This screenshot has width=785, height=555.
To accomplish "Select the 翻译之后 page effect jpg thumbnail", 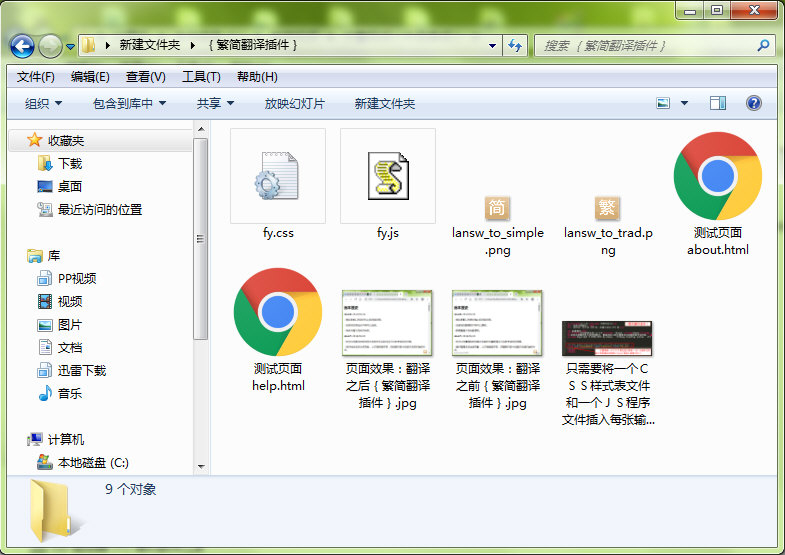I will [x=388, y=323].
